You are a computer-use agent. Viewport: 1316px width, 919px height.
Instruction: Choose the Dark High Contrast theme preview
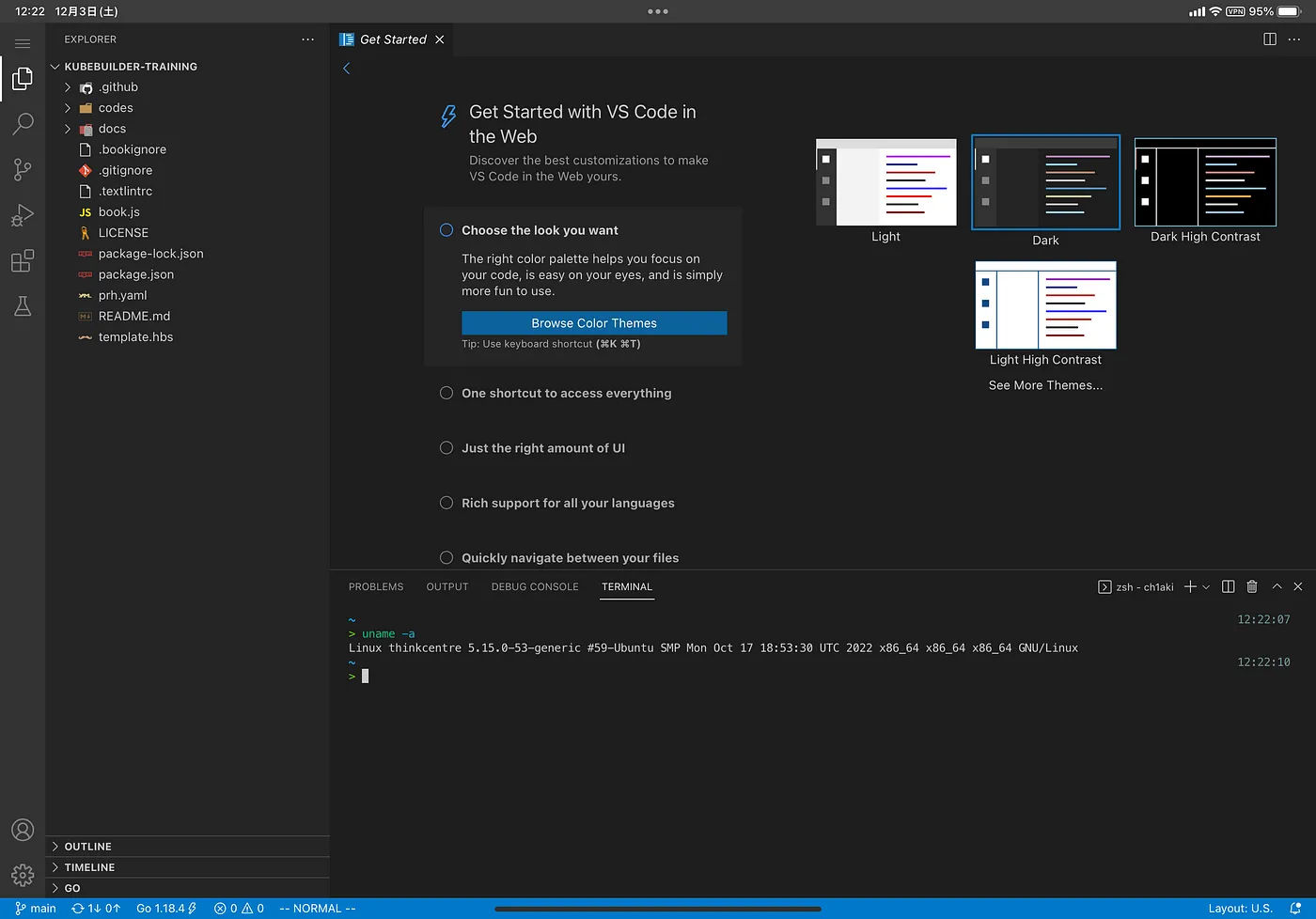click(1205, 182)
